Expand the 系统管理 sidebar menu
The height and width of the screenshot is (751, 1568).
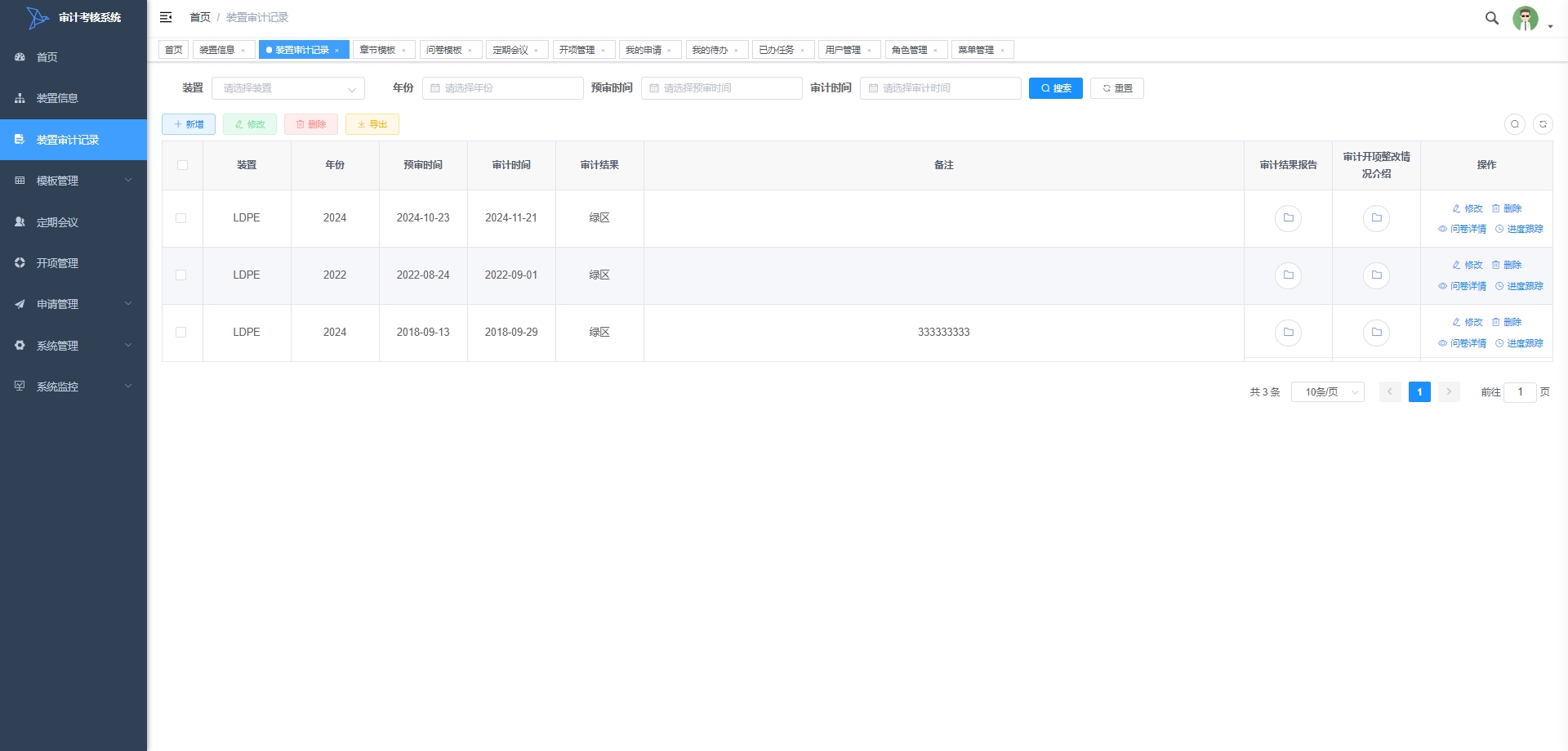coord(73,346)
